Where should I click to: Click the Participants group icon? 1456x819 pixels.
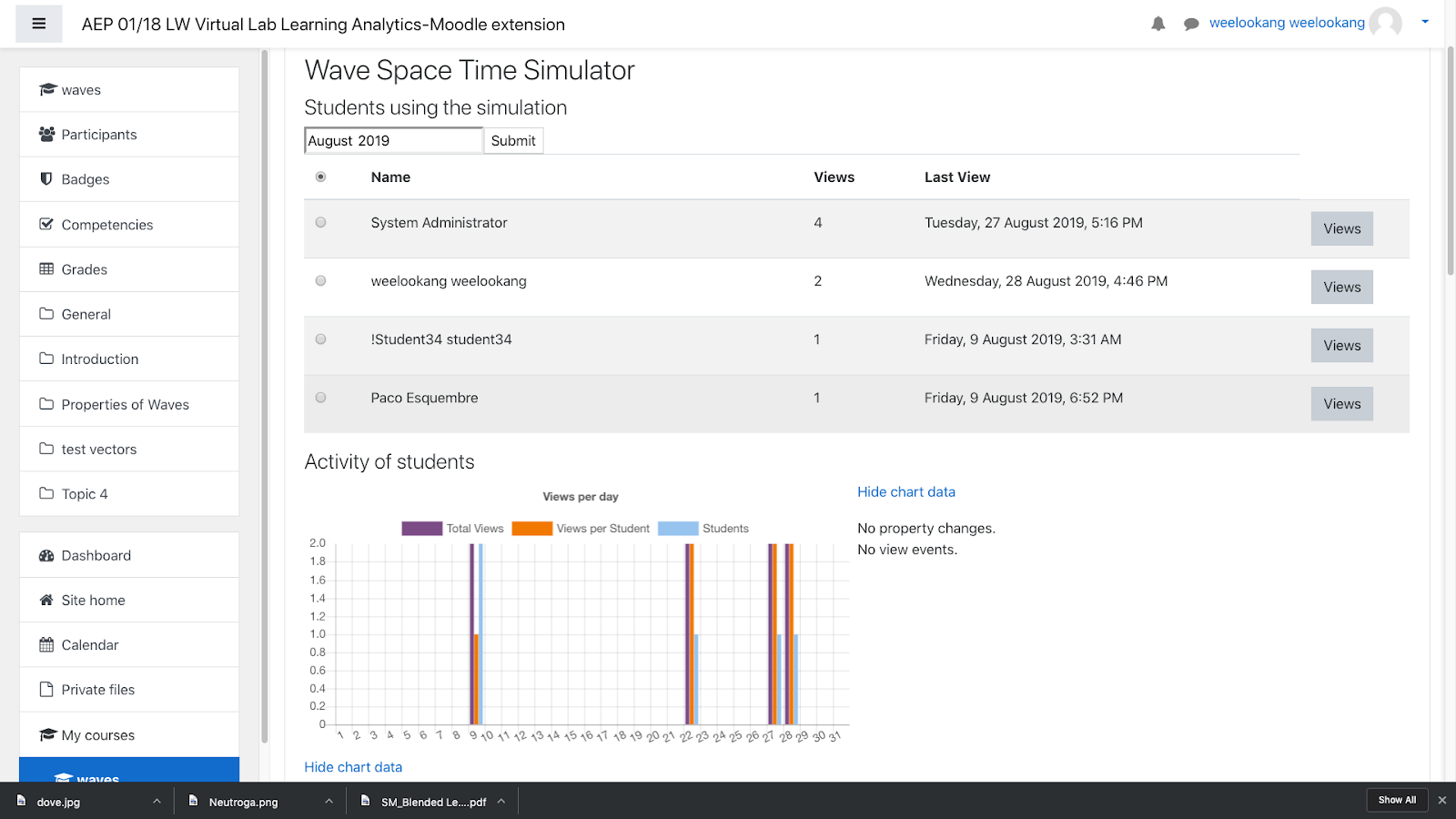click(x=47, y=135)
